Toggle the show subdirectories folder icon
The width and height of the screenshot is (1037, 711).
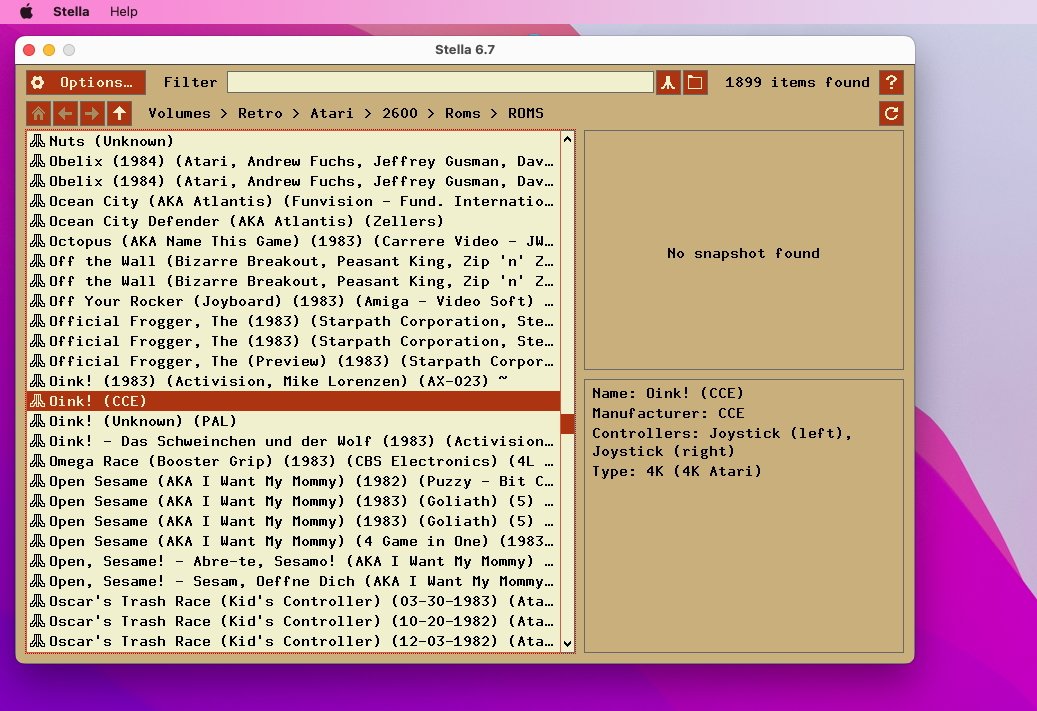(695, 83)
